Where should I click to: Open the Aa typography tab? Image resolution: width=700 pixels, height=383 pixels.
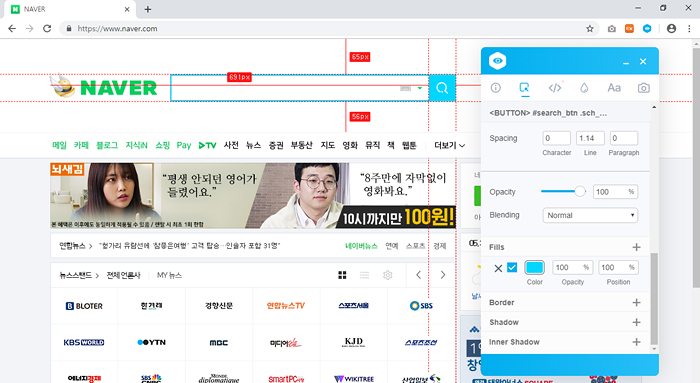pos(614,88)
